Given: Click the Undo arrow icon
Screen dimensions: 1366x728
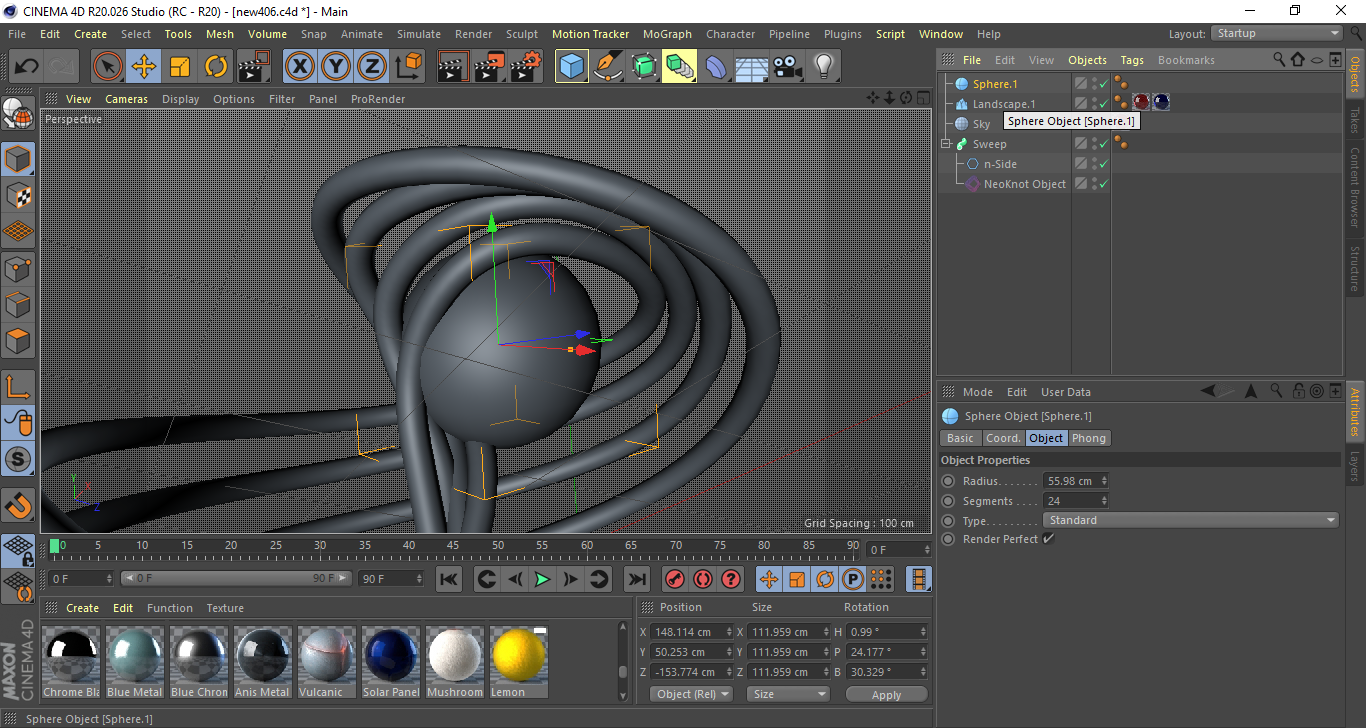Looking at the screenshot, I should pos(27,67).
